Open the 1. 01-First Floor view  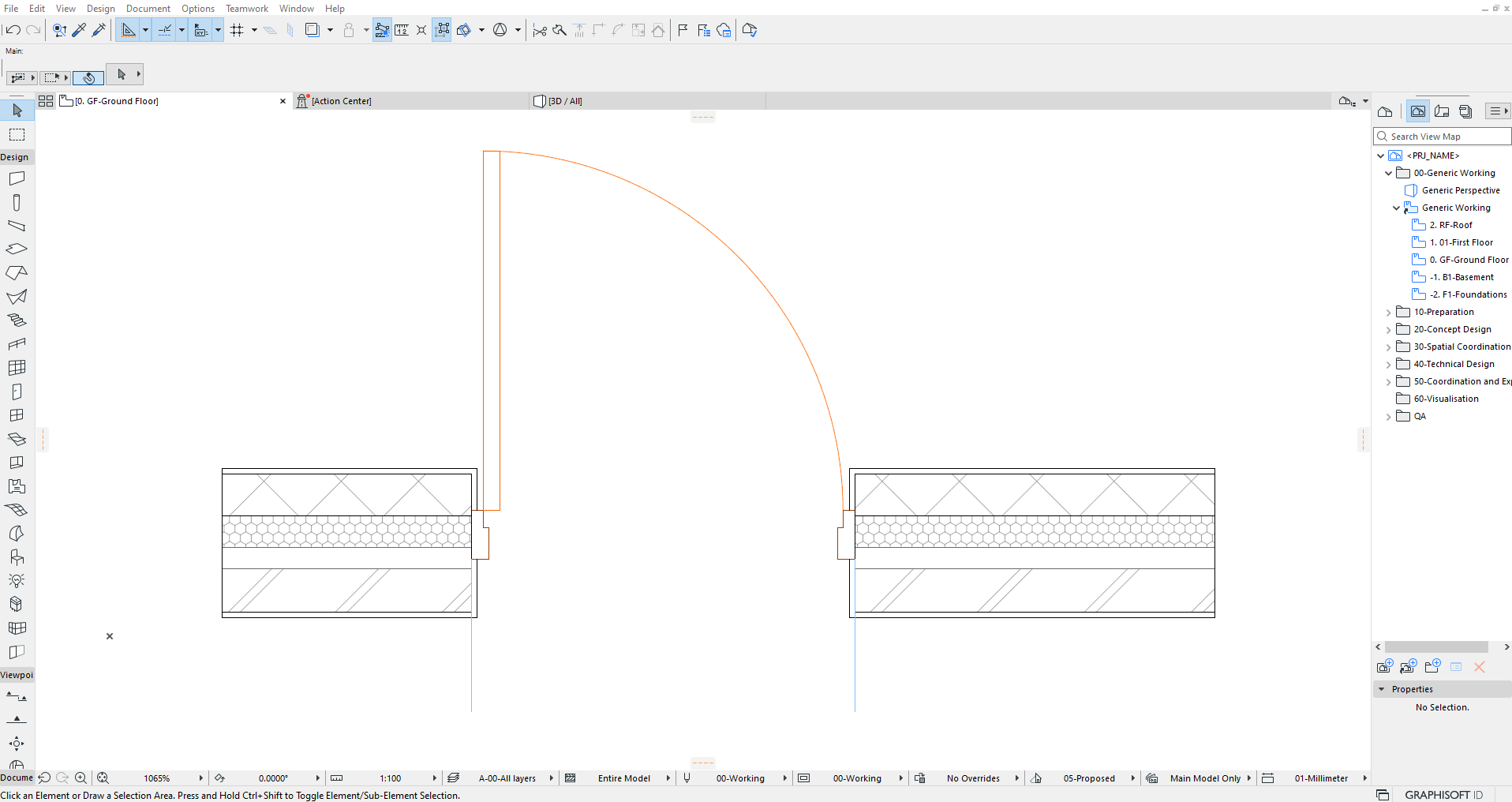pyautogui.click(x=1461, y=242)
